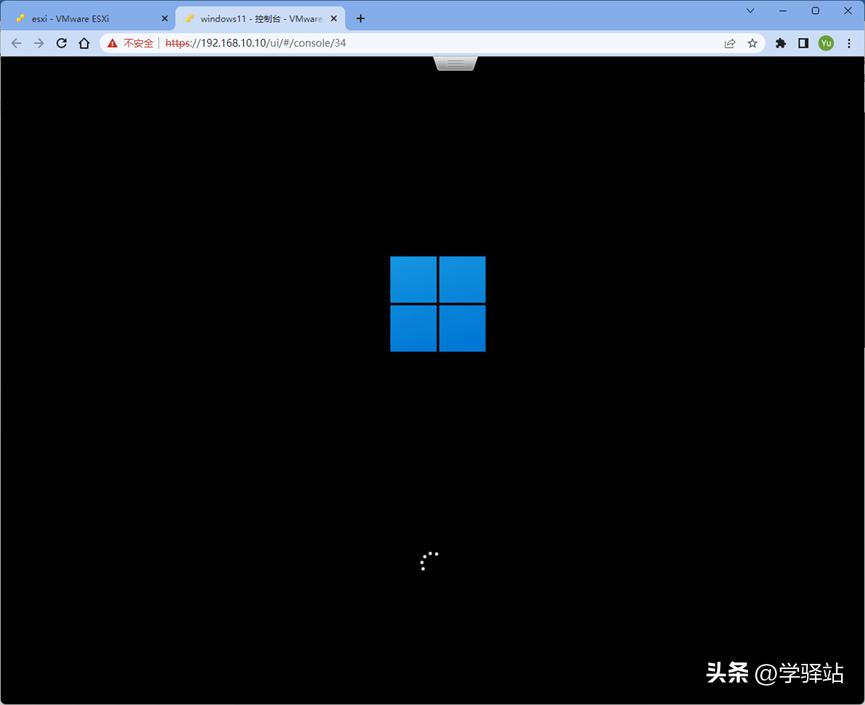This screenshot has height=705, width=865.
Task: Reload the VMware console page
Action: click(61, 43)
